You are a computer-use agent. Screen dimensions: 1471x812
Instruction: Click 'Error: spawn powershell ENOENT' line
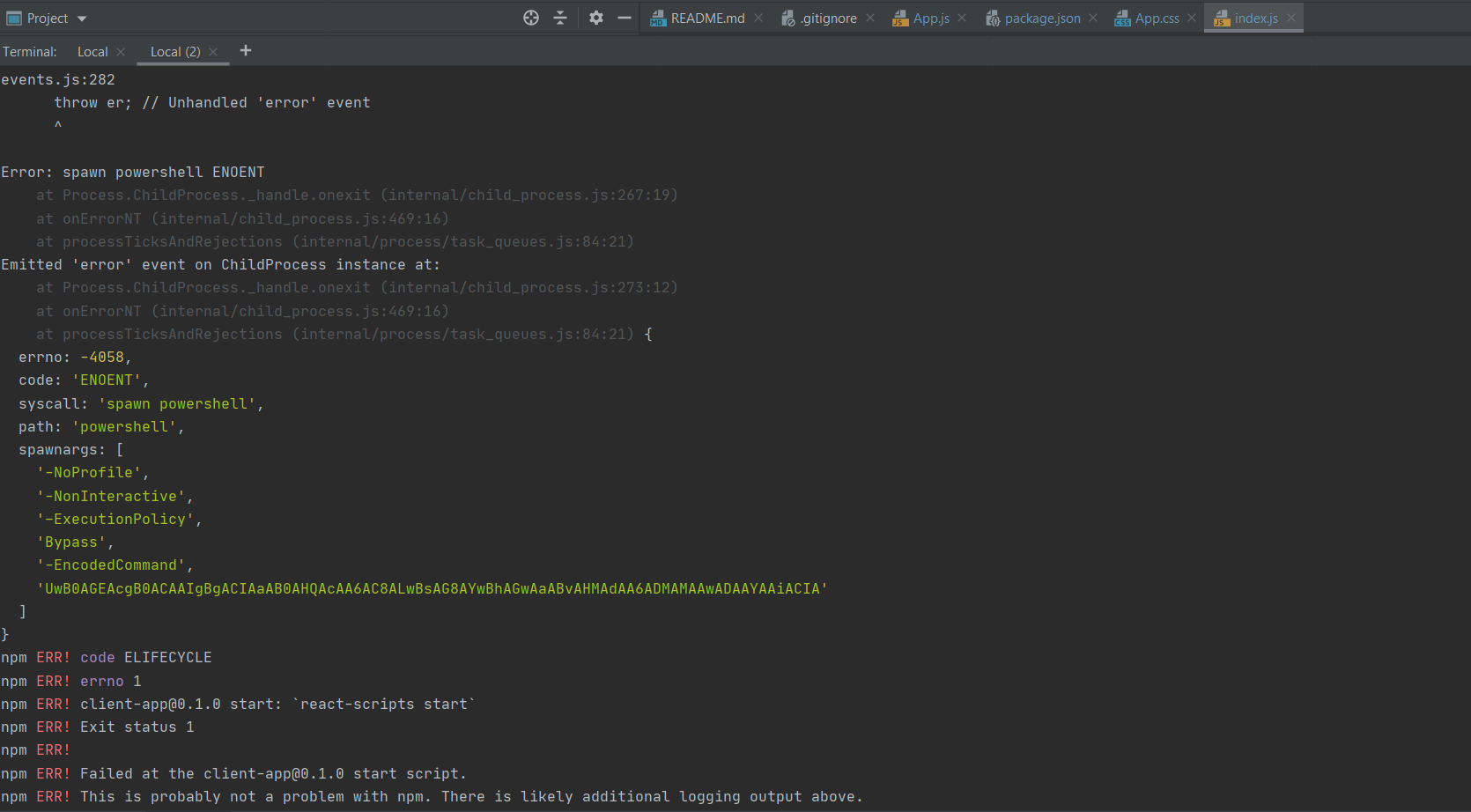pos(133,173)
